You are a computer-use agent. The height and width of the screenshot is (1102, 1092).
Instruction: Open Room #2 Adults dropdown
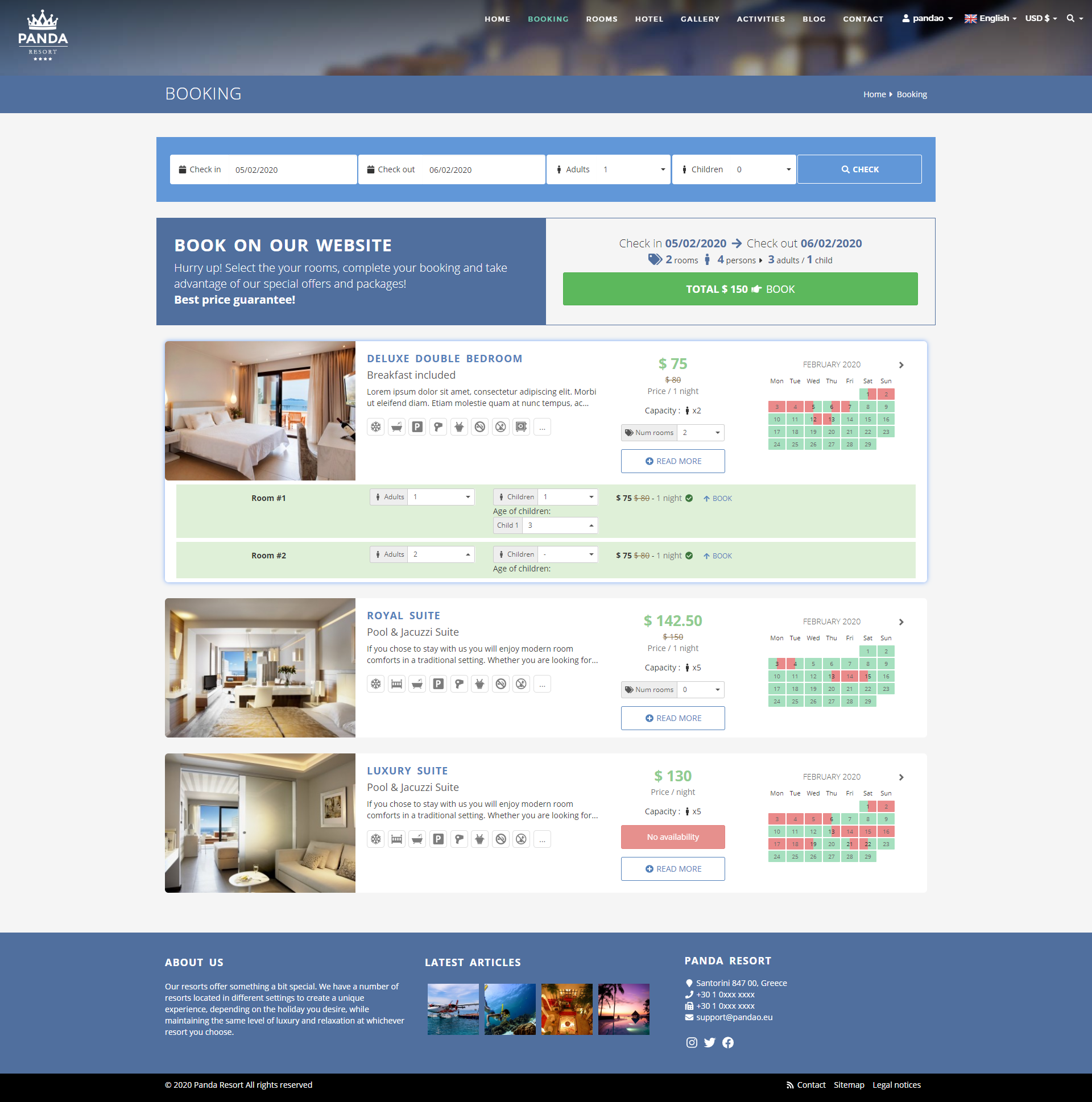(x=441, y=554)
